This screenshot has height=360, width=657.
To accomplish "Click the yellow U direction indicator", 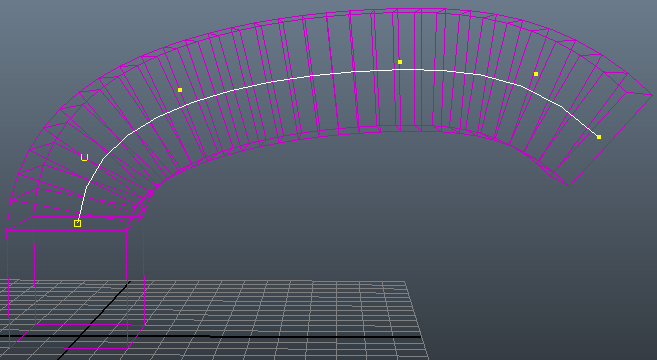I will click(x=84, y=158).
